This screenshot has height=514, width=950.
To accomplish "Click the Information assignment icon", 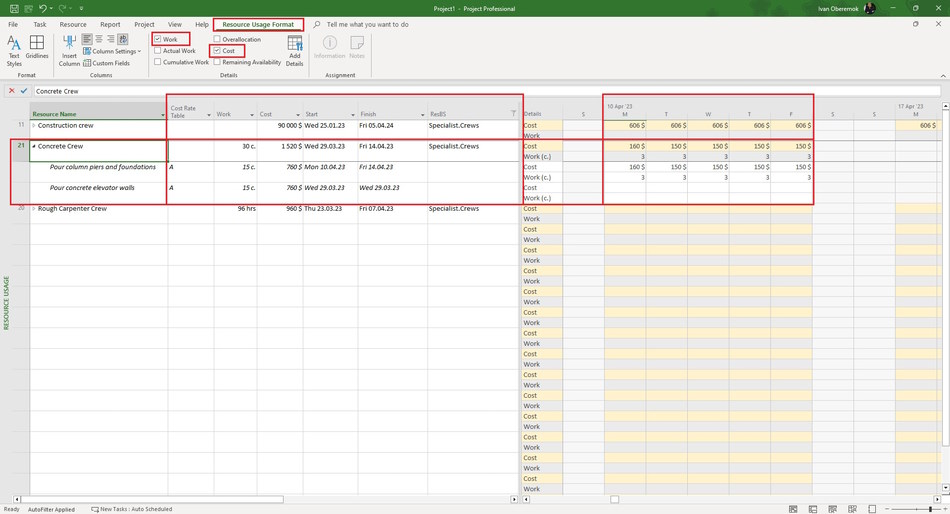I will [330, 47].
